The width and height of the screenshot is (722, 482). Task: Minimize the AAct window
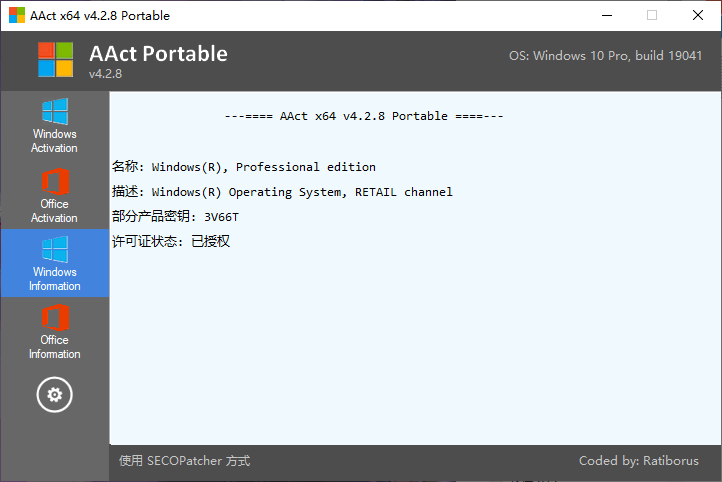606,15
